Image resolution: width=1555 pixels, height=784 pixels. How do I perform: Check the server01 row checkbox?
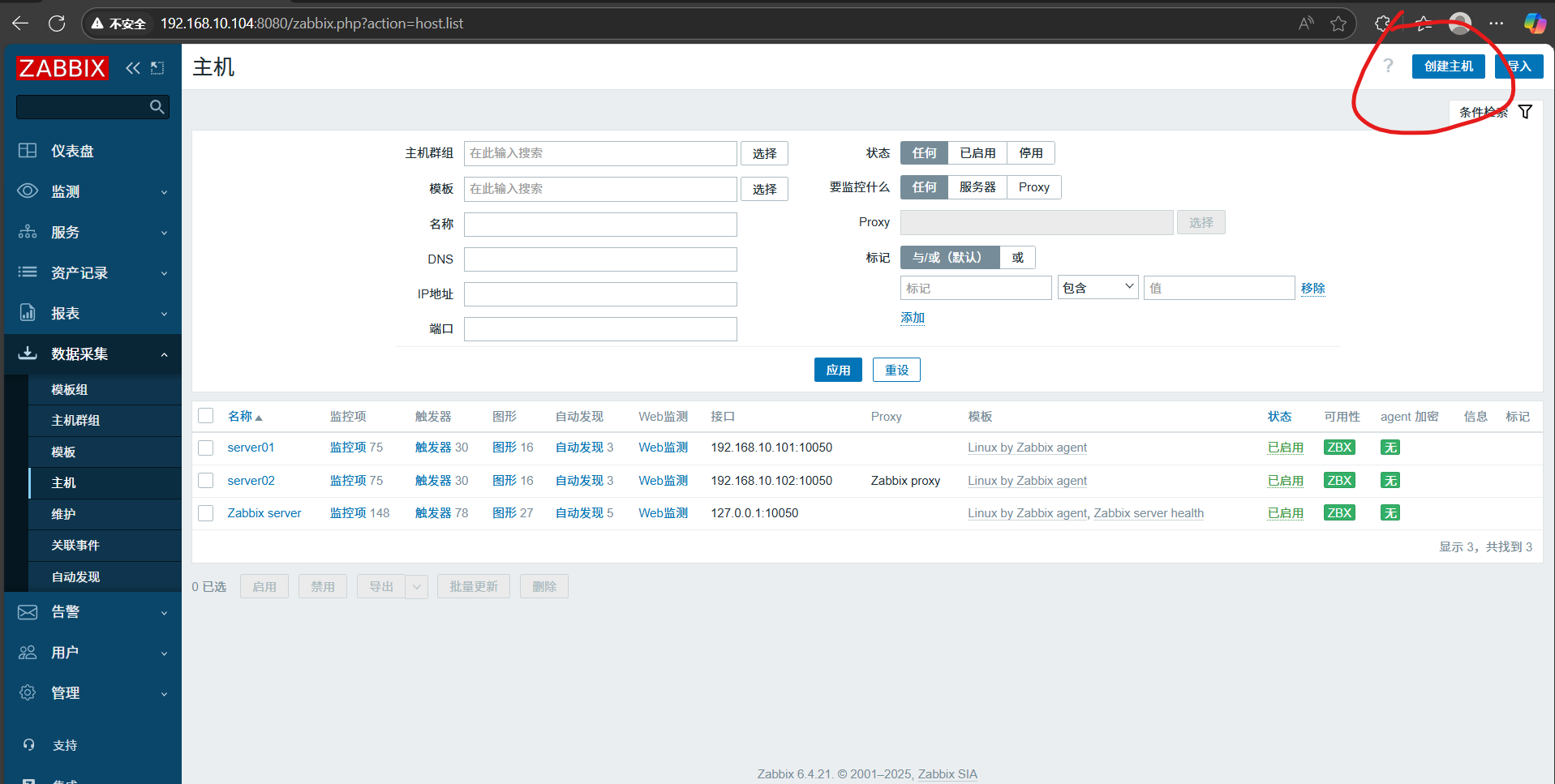click(206, 448)
